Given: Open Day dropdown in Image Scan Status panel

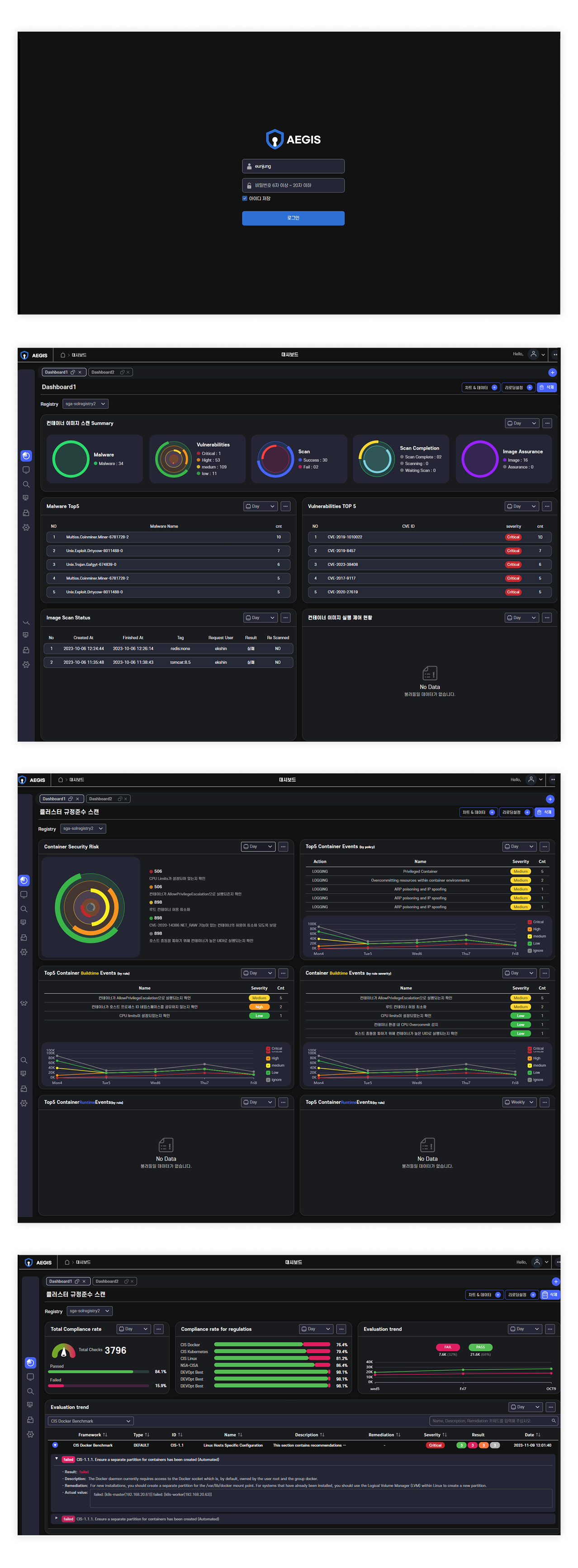Looking at the screenshot, I should click(x=260, y=618).
